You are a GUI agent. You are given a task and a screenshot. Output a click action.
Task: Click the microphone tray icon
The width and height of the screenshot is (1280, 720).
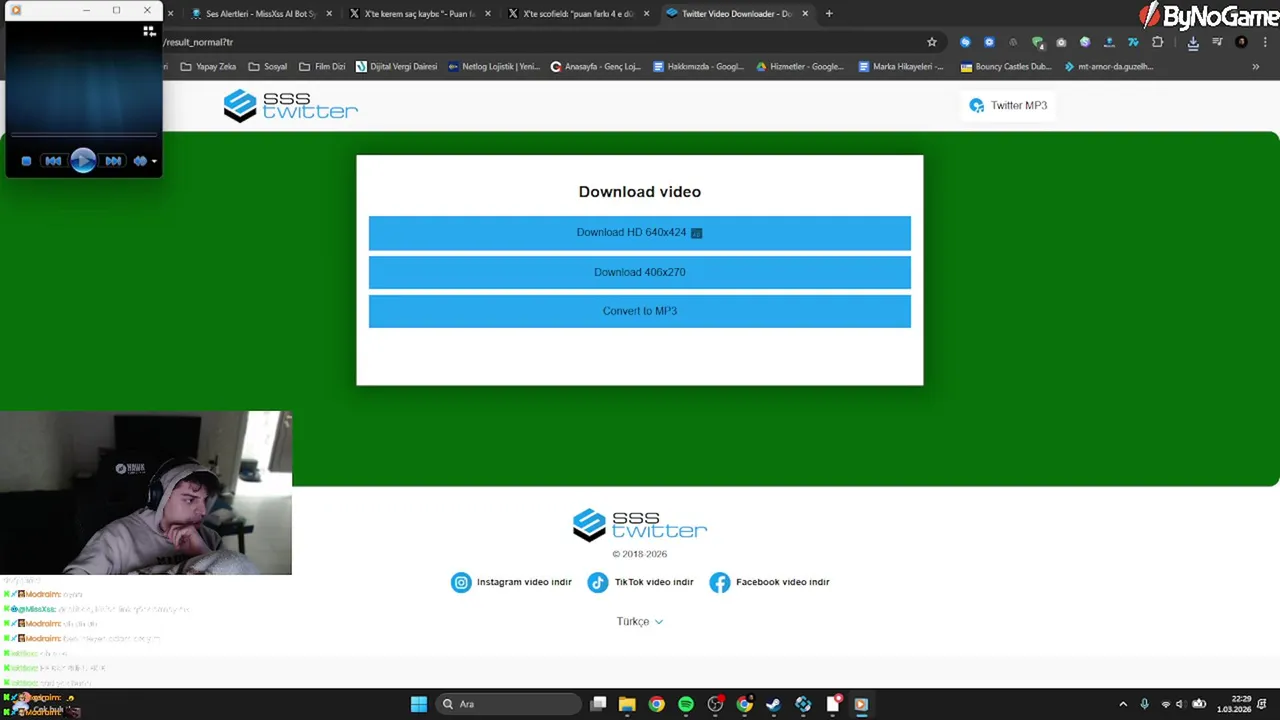(x=1145, y=704)
